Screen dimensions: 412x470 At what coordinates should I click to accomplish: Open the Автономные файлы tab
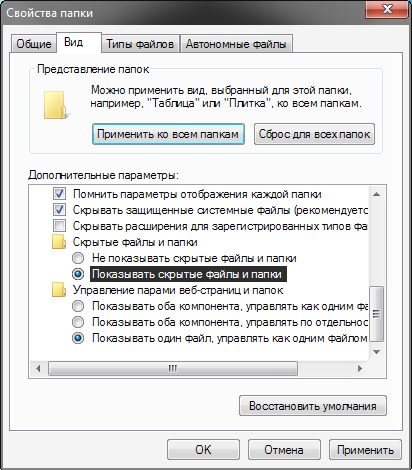236,44
